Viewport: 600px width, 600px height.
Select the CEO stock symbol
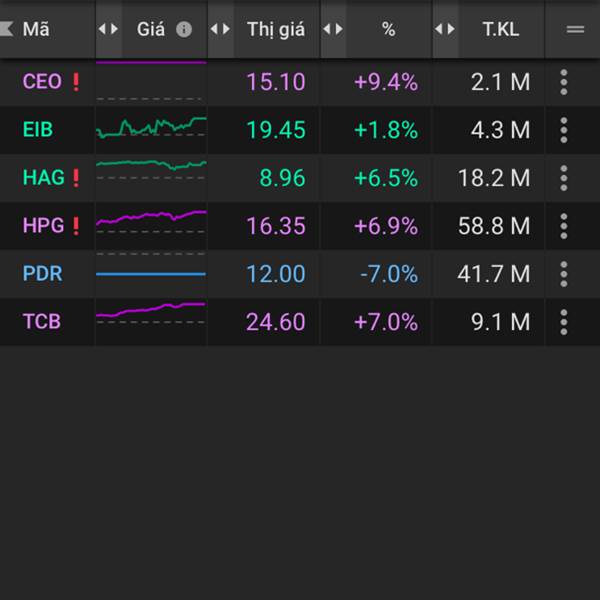pyautogui.click(x=42, y=82)
